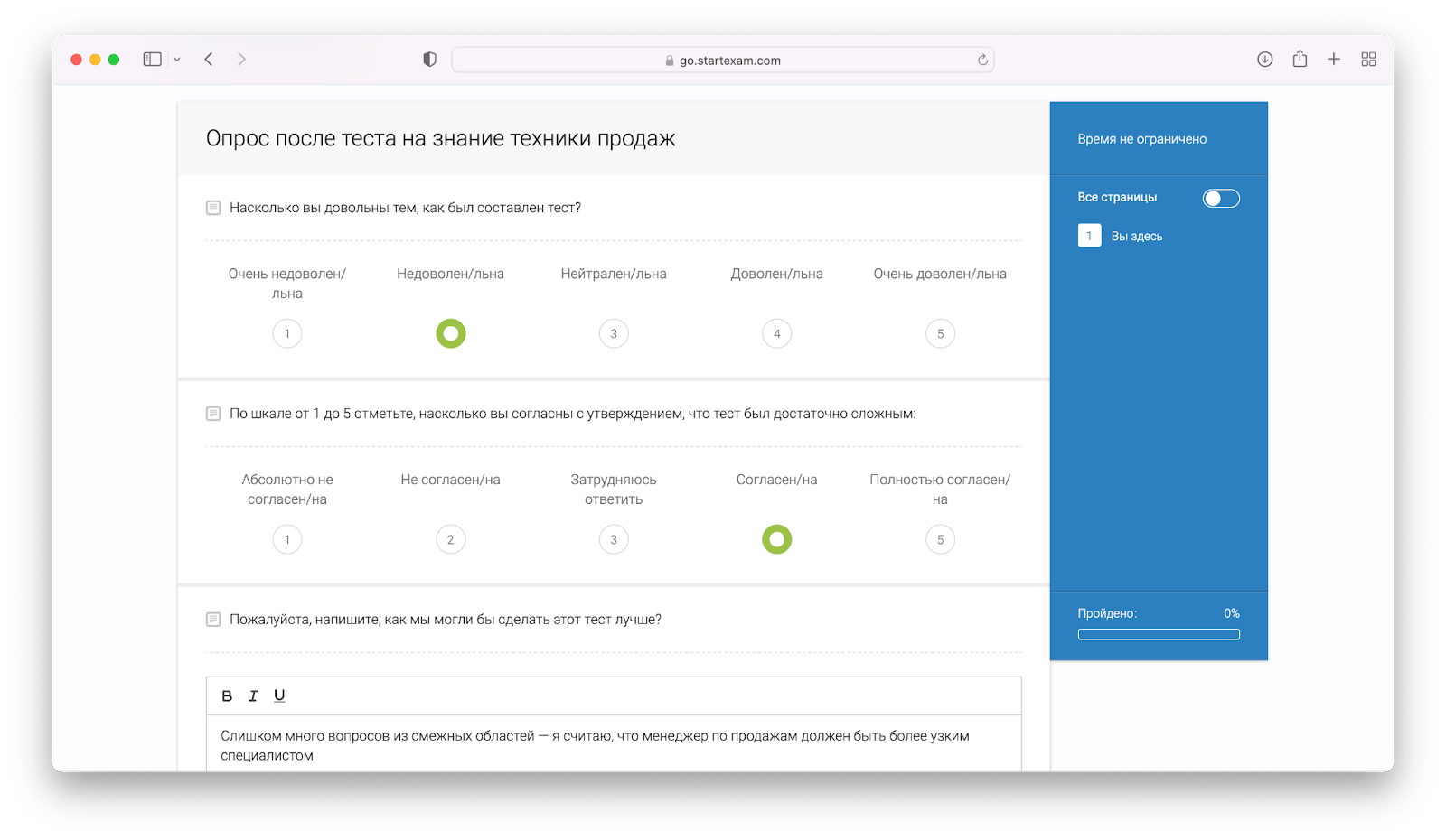Pick 5 'Полностью согласен/на'
This screenshot has height=840, width=1446.
[x=940, y=540]
